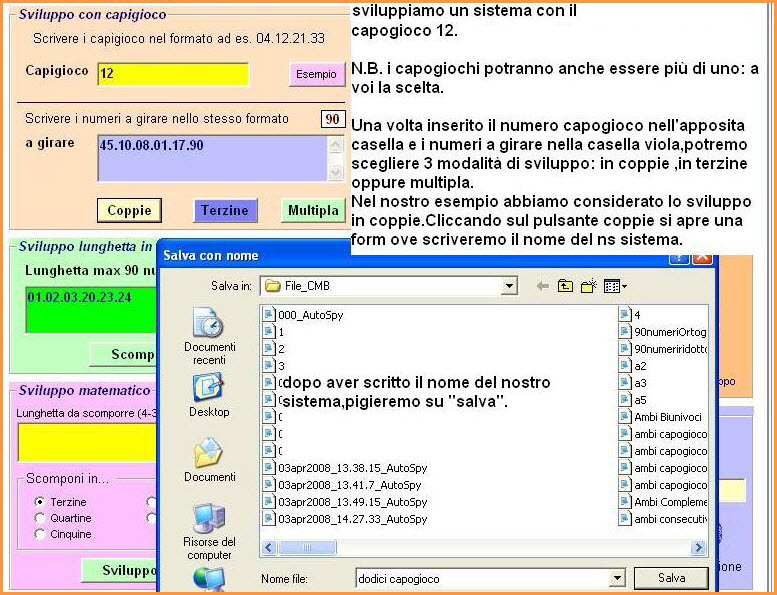This screenshot has width=777, height=595.
Task: Click the back arrow in Salva con nome
Action: (542, 287)
